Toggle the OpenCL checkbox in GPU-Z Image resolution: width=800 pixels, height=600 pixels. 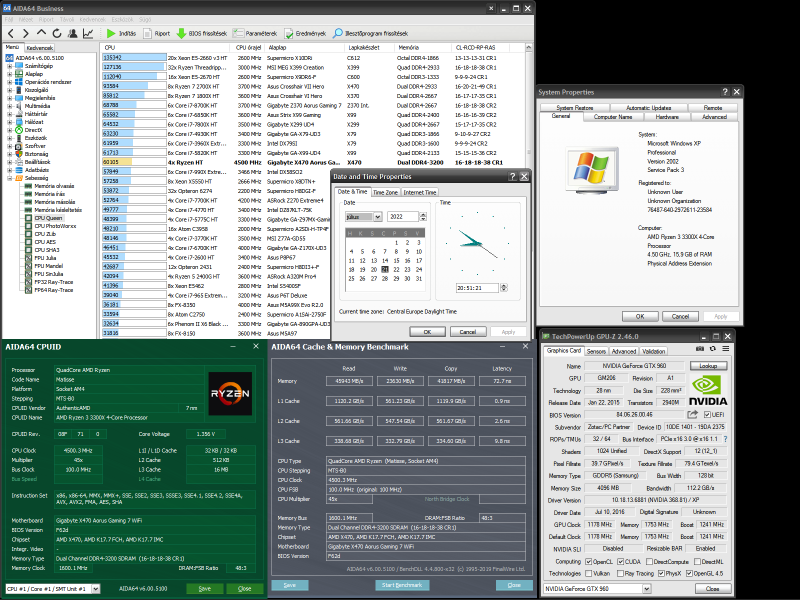[x=588, y=561]
